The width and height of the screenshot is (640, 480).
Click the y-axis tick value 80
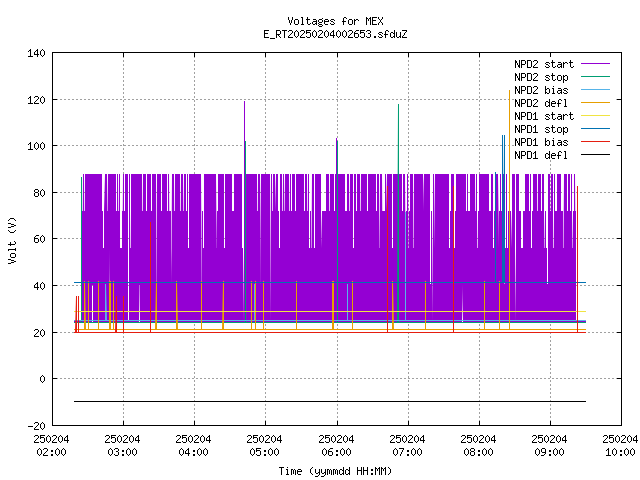coord(39,193)
